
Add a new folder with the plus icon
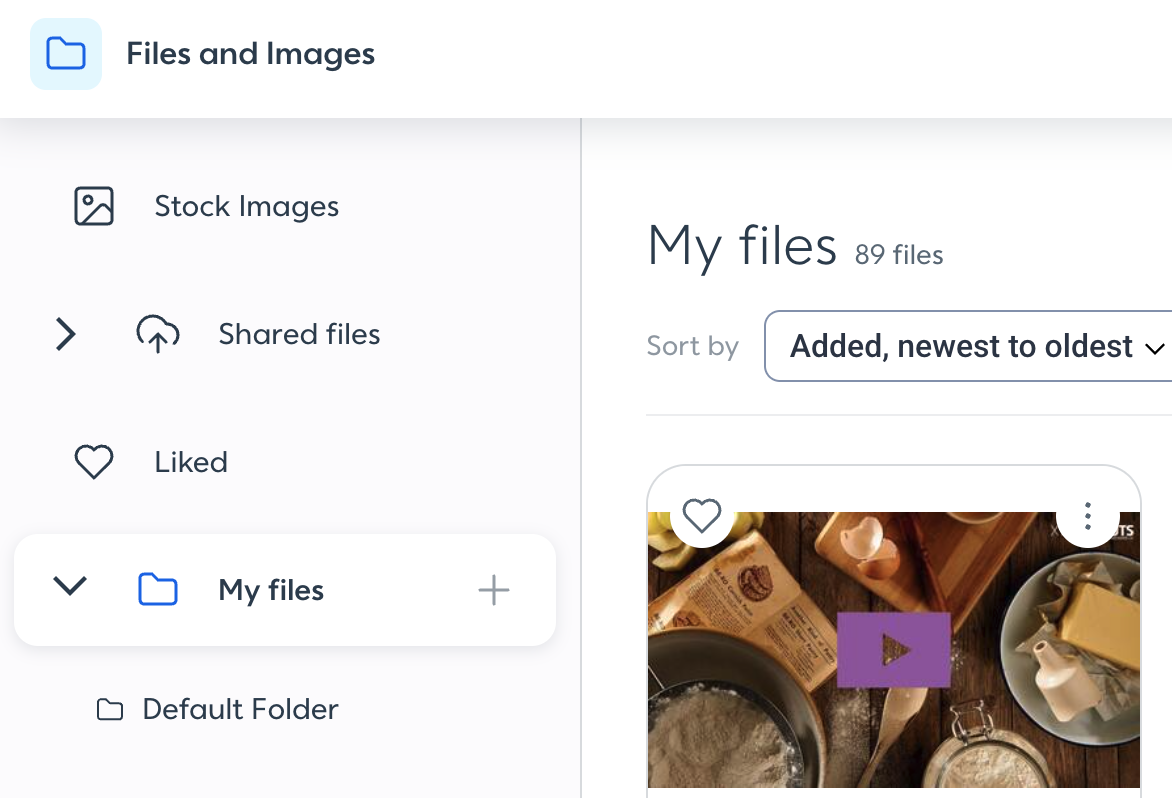click(493, 590)
